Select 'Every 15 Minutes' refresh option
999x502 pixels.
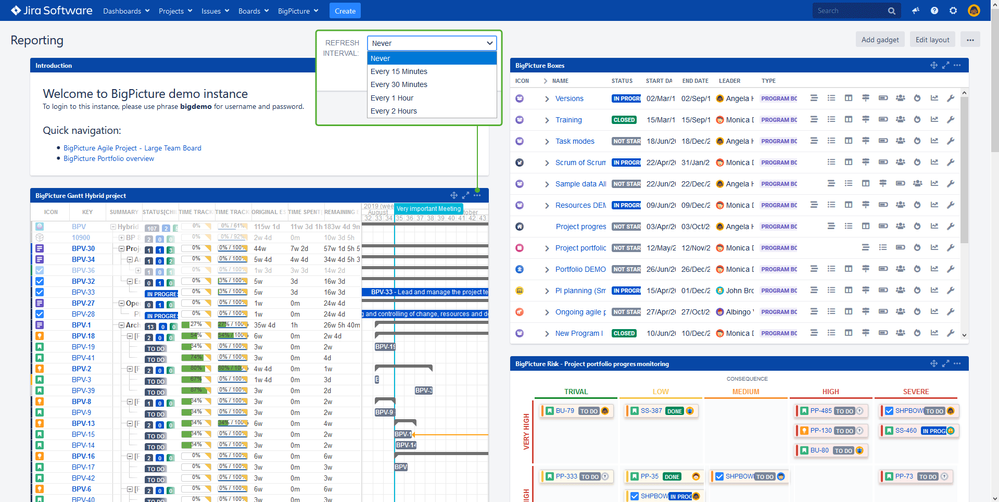click(x=432, y=71)
